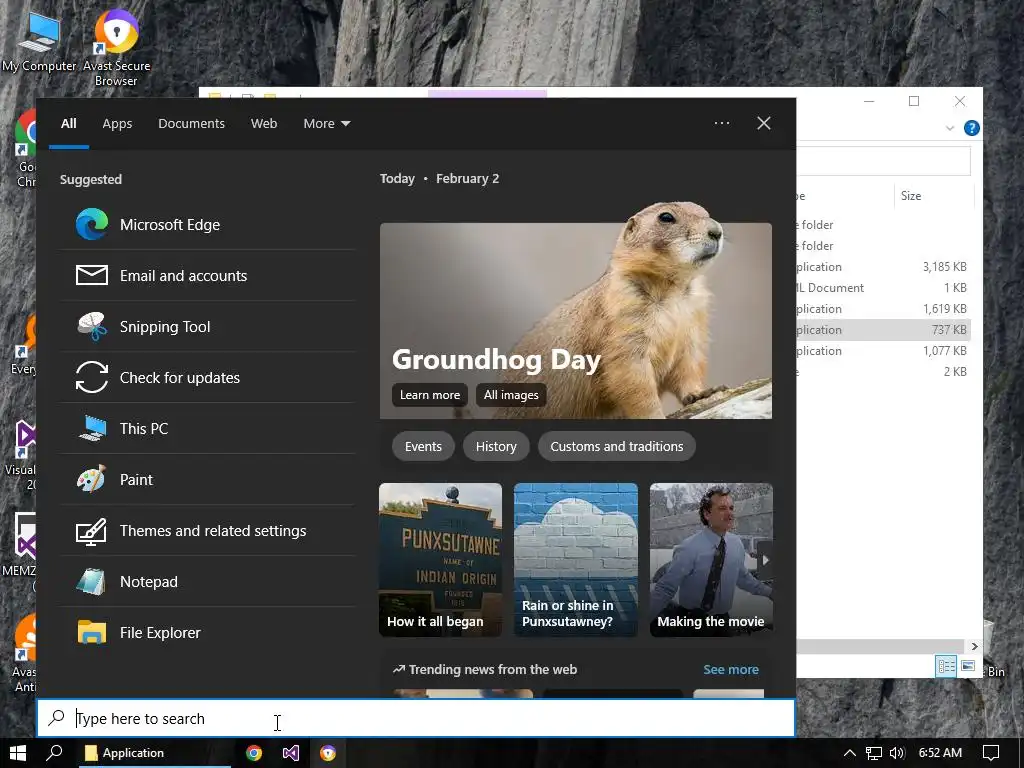
Task: Switch to the Documents search tab
Action: 191,123
